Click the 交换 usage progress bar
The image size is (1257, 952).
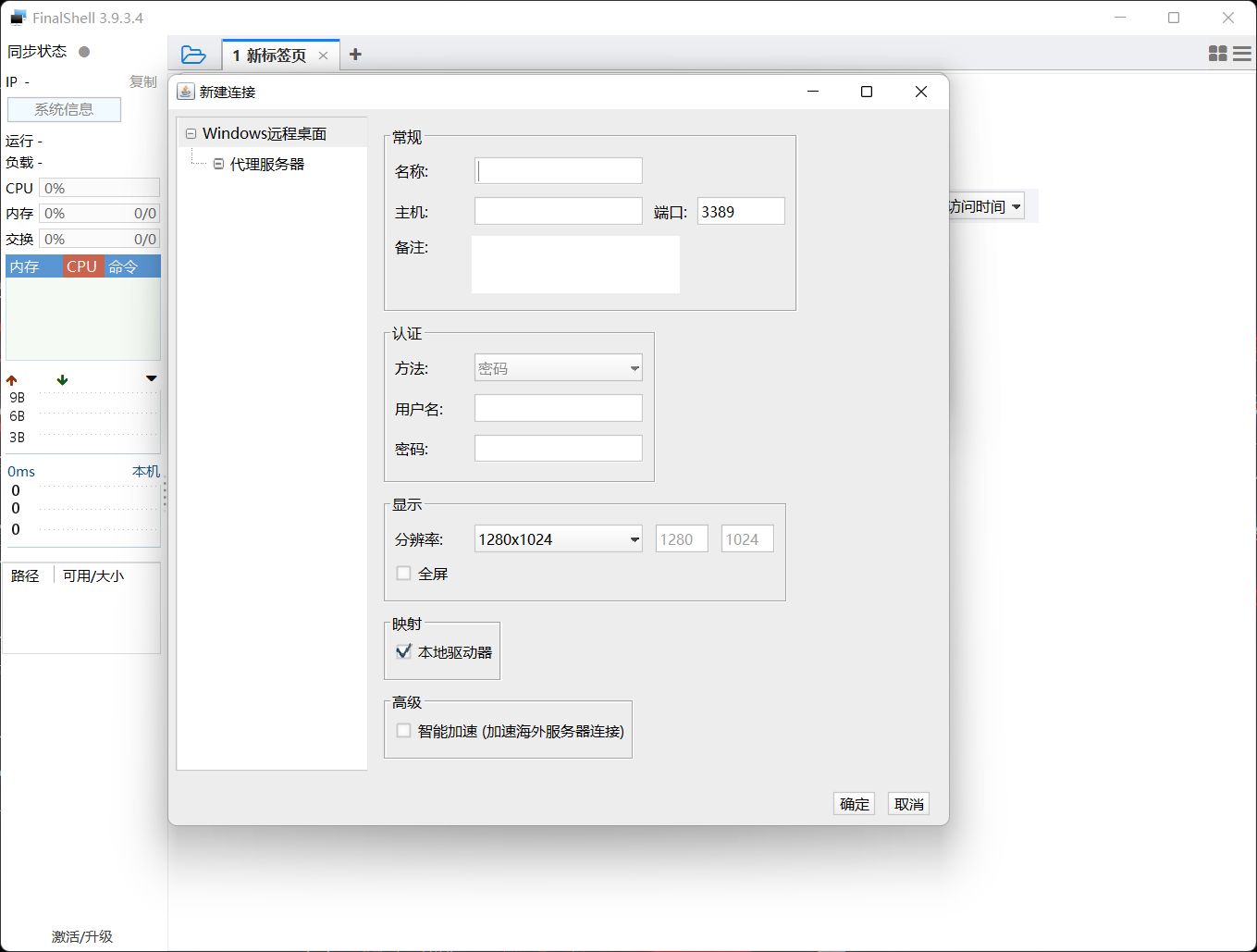99,239
